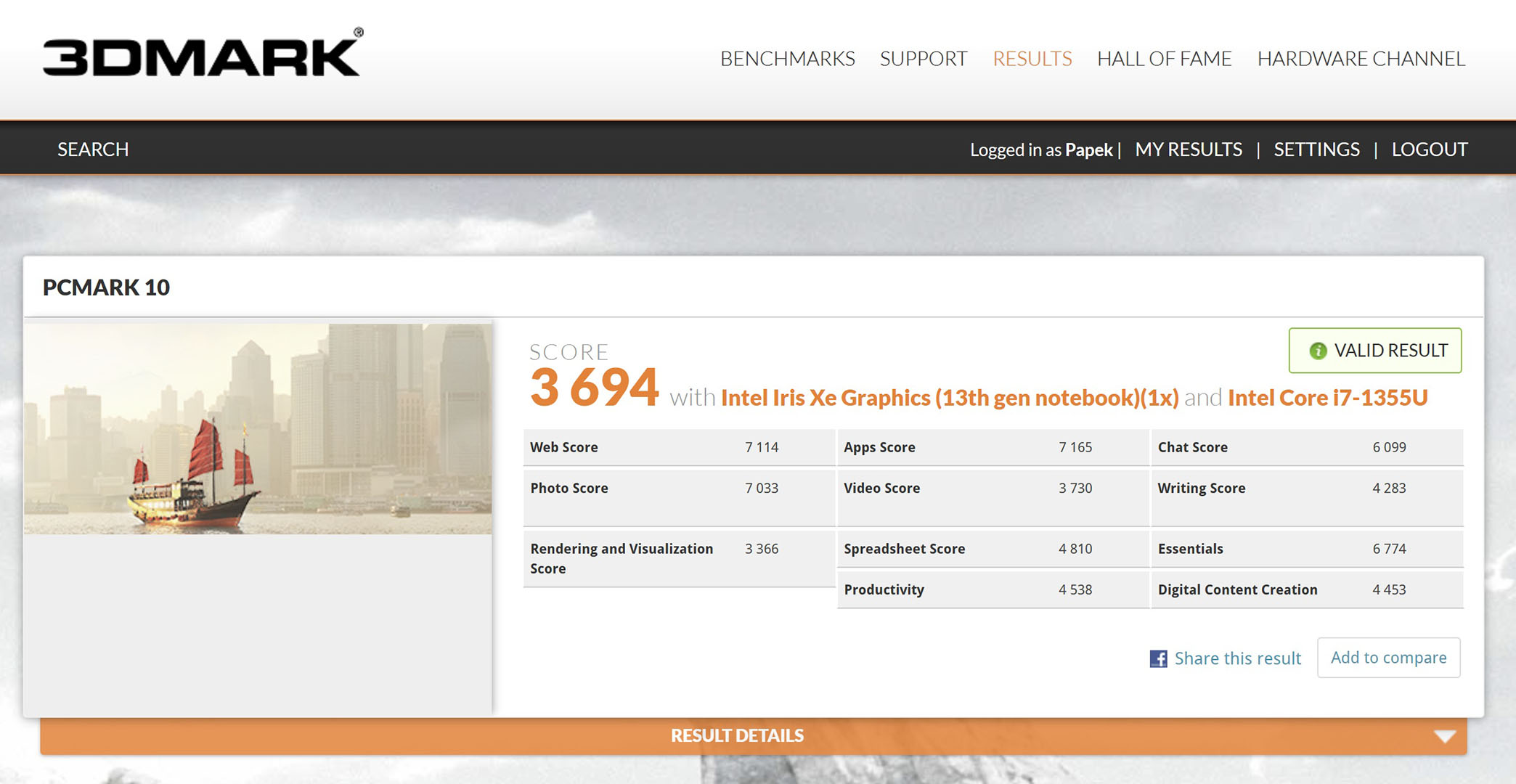This screenshot has width=1516, height=784.
Task: Click the Video Score value 3 730
Action: [1075, 488]
